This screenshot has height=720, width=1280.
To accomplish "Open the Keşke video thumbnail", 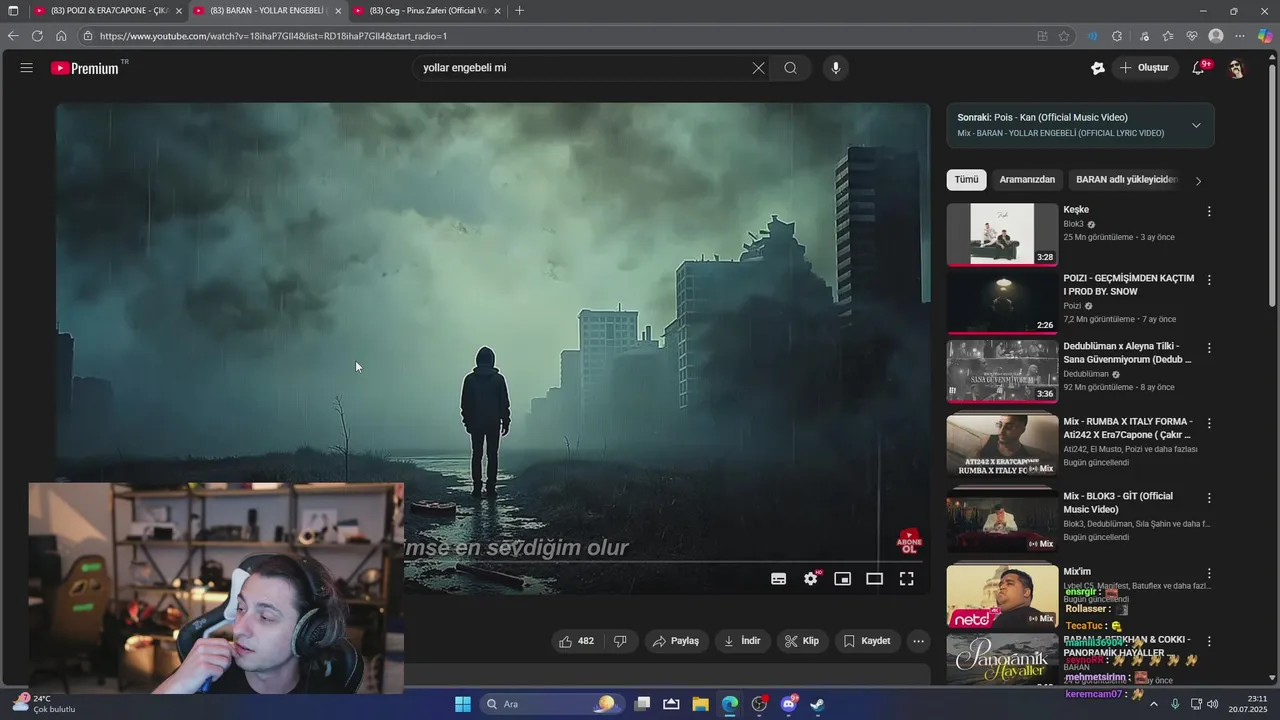I will [1002, 234].
